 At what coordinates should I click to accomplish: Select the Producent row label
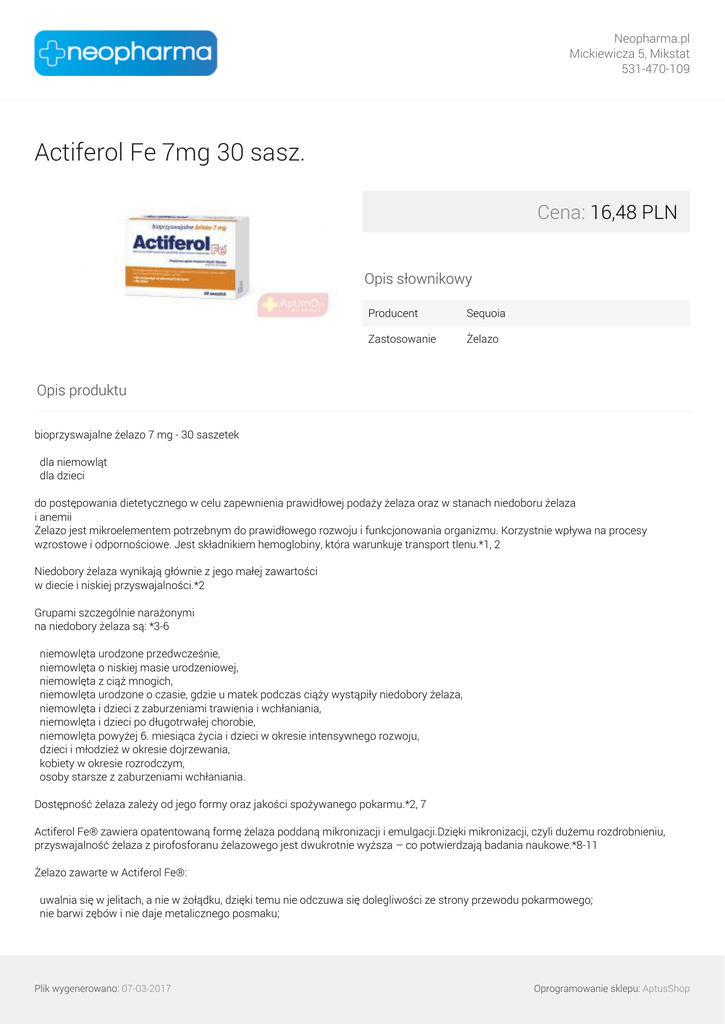point(393,313)
